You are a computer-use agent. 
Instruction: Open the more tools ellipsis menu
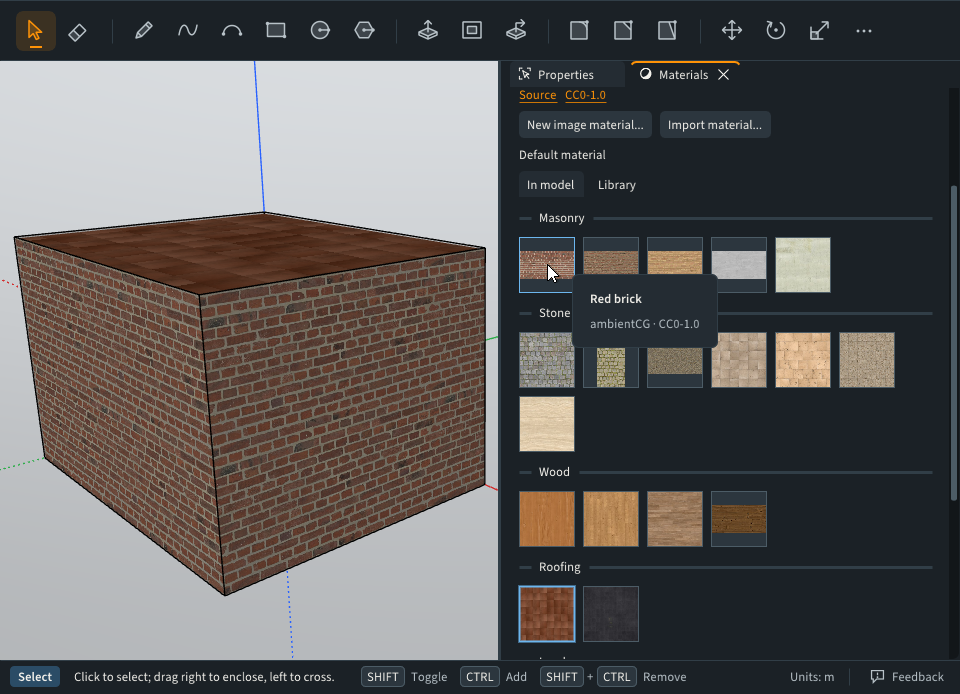[863, 31]
